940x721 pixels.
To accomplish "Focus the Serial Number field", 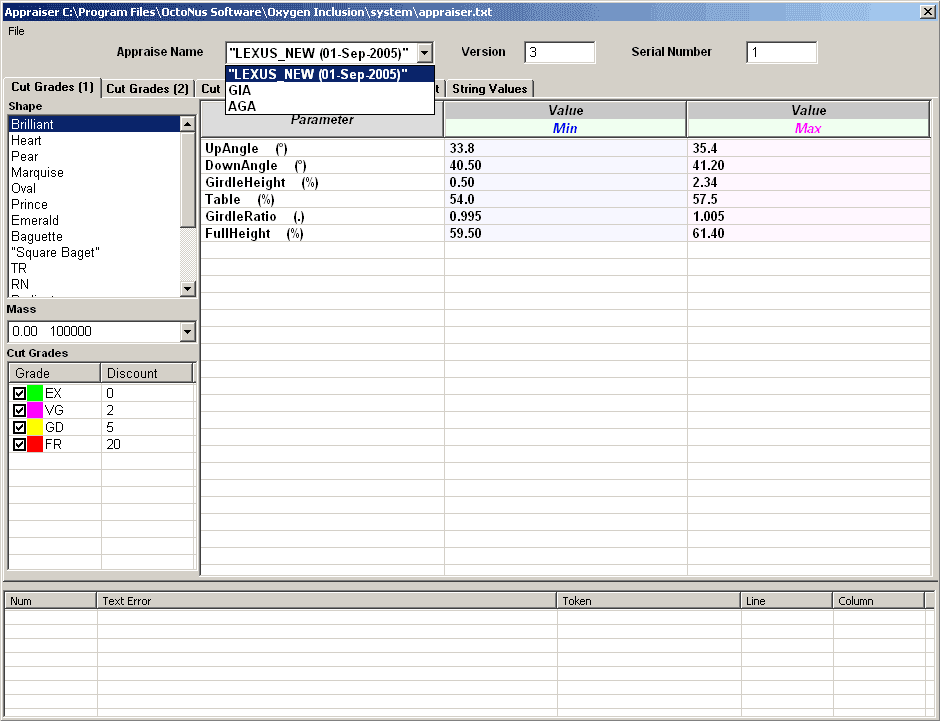I will tap(781, 52).
